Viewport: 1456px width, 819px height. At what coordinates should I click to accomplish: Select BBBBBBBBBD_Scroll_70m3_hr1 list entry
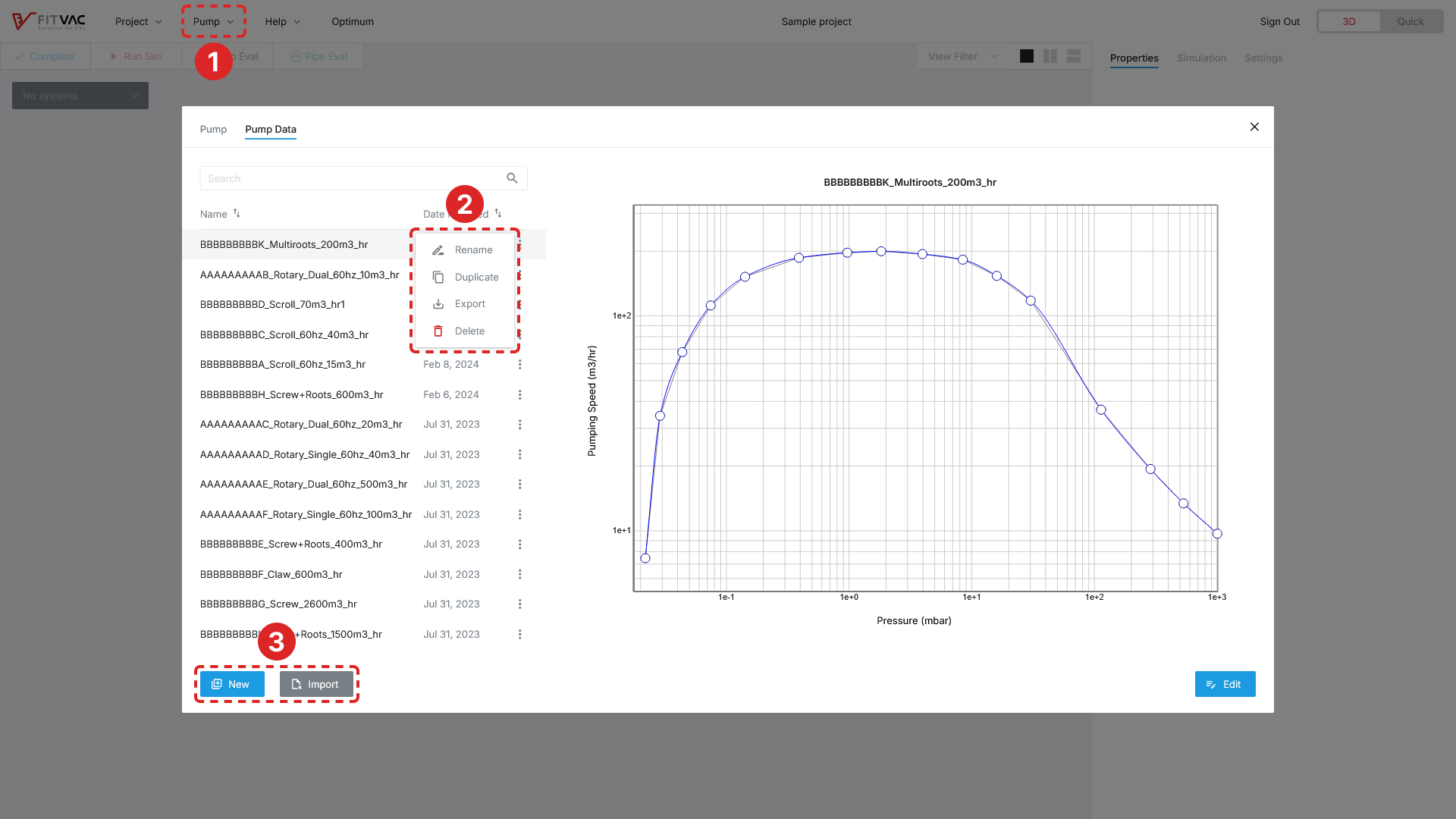tap(272, 305)
